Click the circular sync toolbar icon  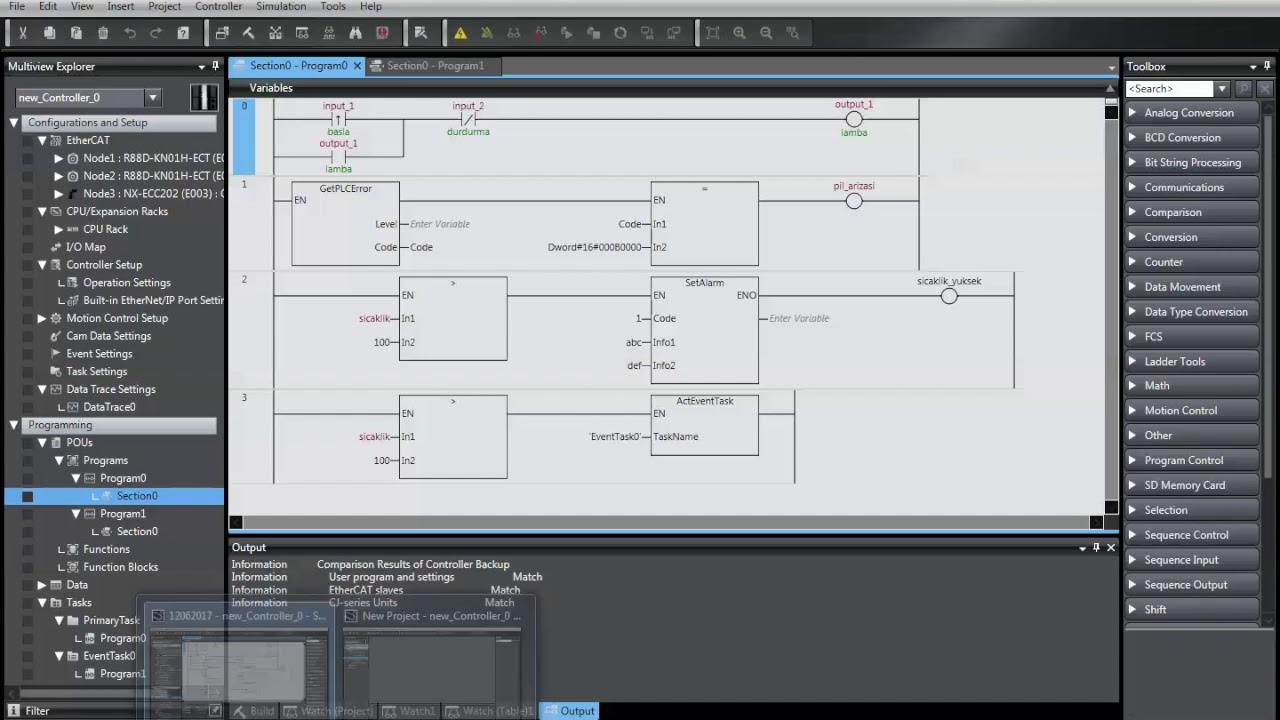(x=620, y=33)
